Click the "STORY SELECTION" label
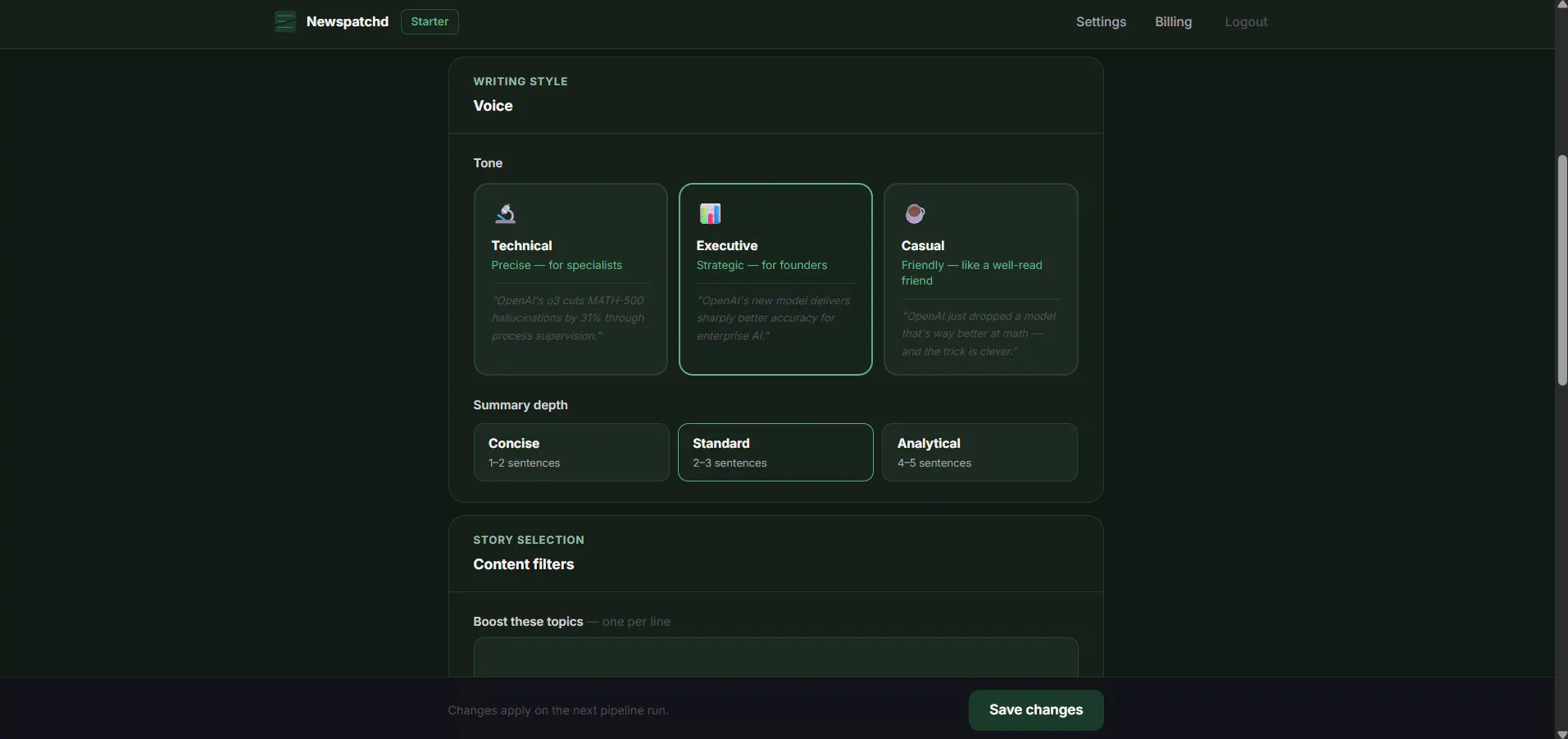This screenshot has height=739, width=1568. (529, 540)
